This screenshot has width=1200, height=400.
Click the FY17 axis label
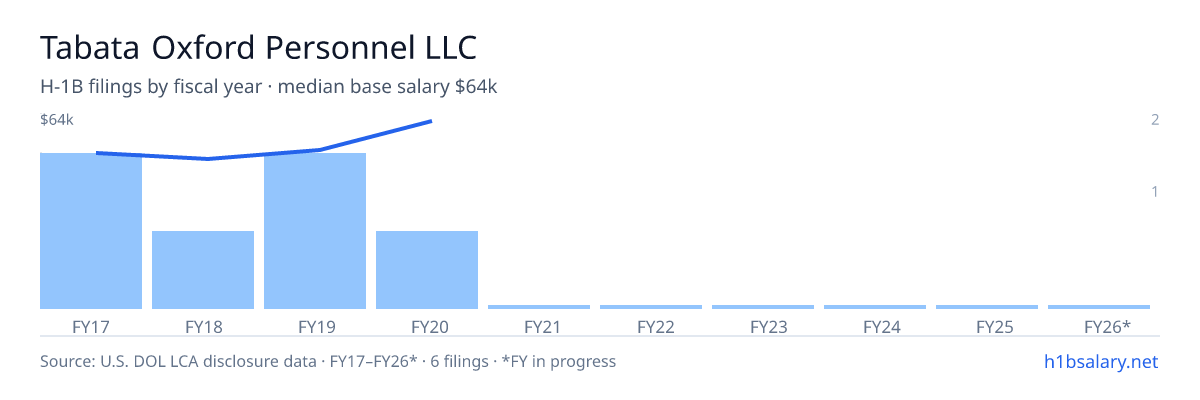pos(91,327)
